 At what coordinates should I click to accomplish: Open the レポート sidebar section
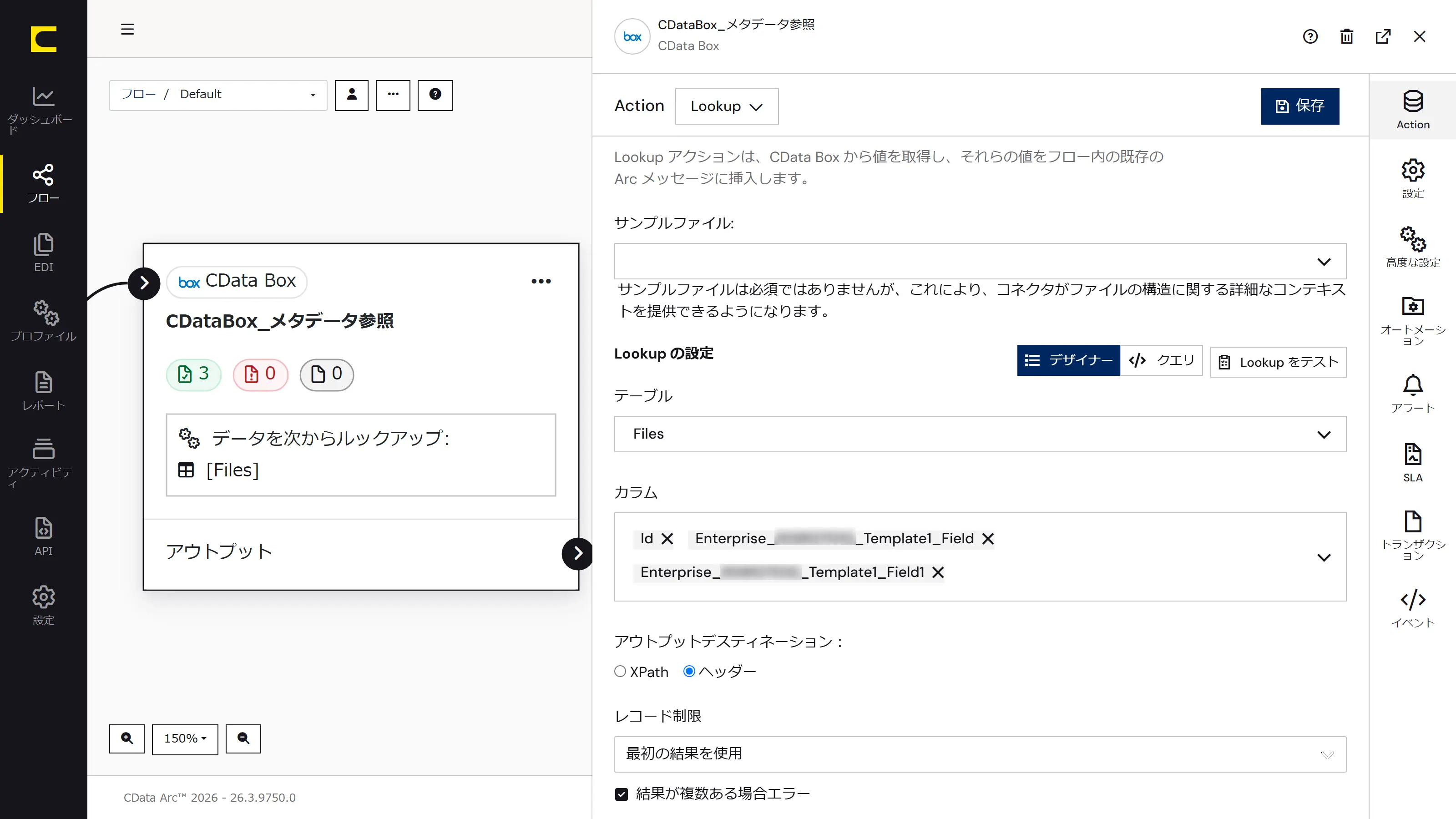(x=43, y=390)
